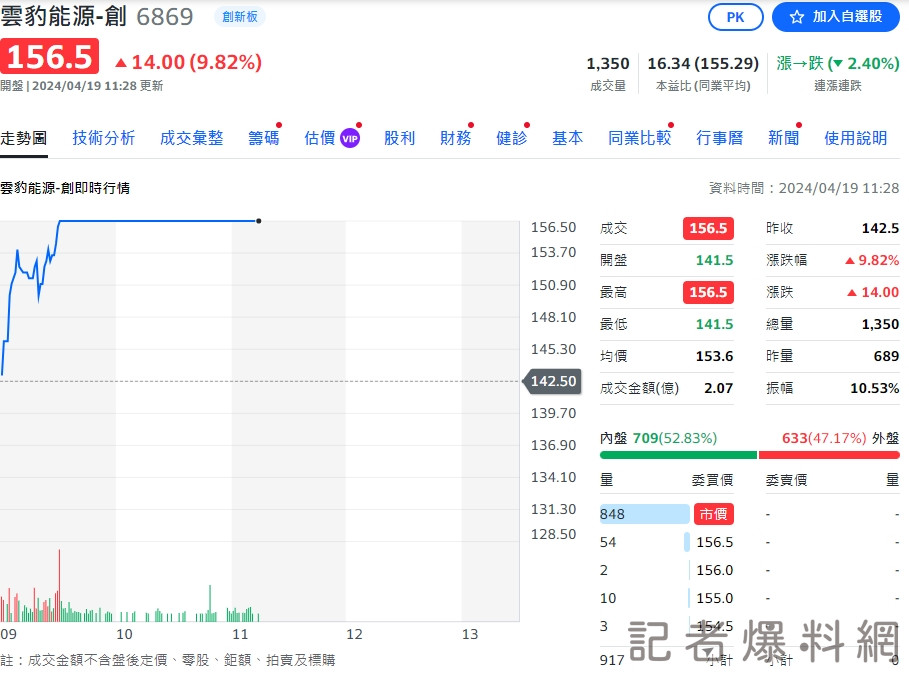Click the 資料時間 2024/04/19 11:28 timestamp
Screen dimensions: 909x681
point(804,188)
